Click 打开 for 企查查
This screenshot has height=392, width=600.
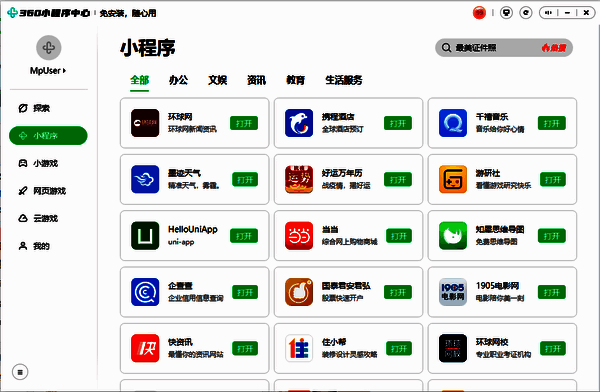[x=245, y=292]
